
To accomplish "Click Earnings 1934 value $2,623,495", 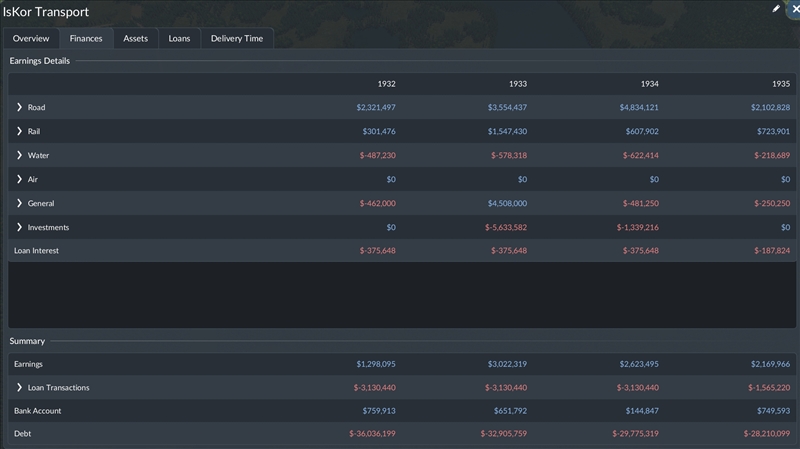I will point(639,364).
